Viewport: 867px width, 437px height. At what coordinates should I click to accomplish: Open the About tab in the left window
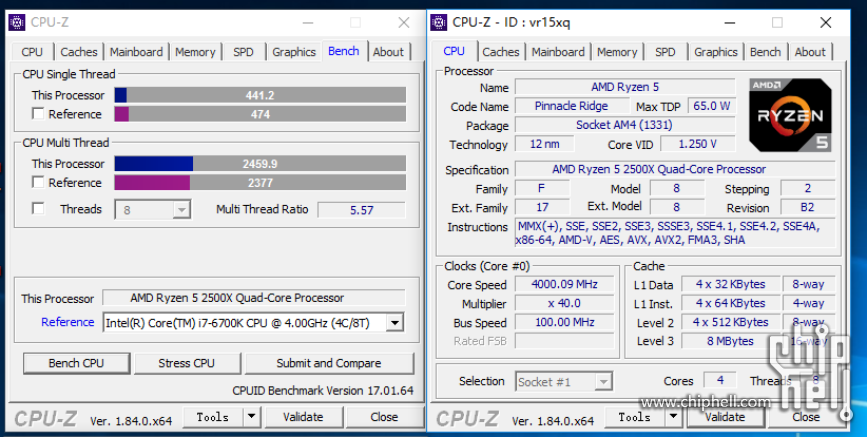coord(388,52)
